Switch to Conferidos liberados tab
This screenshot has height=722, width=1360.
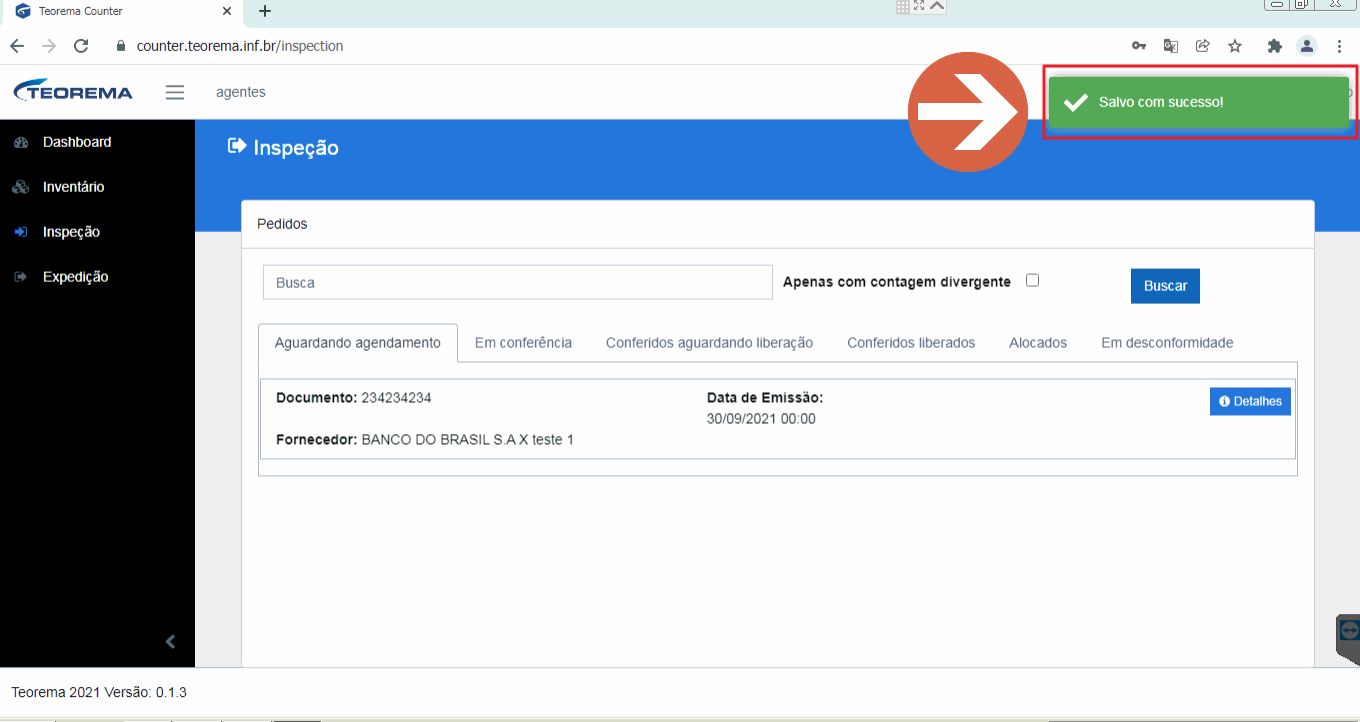(911, 343)
